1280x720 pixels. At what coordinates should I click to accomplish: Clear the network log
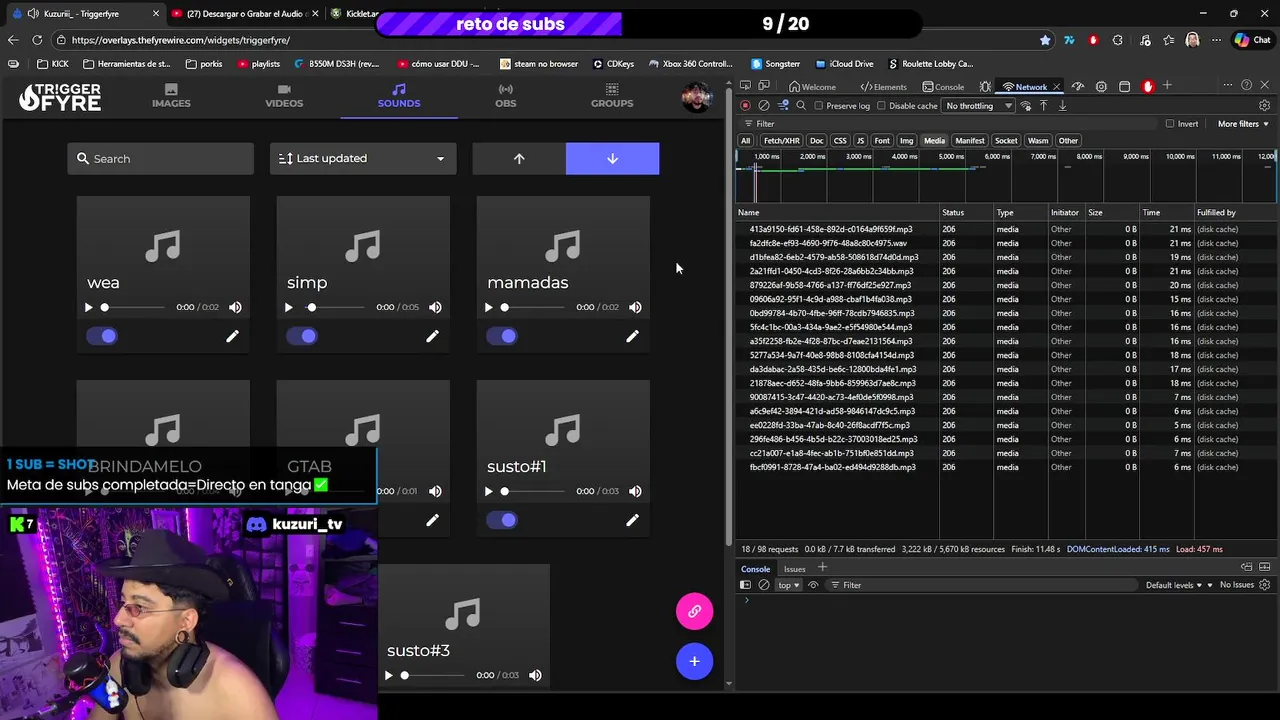764,106
